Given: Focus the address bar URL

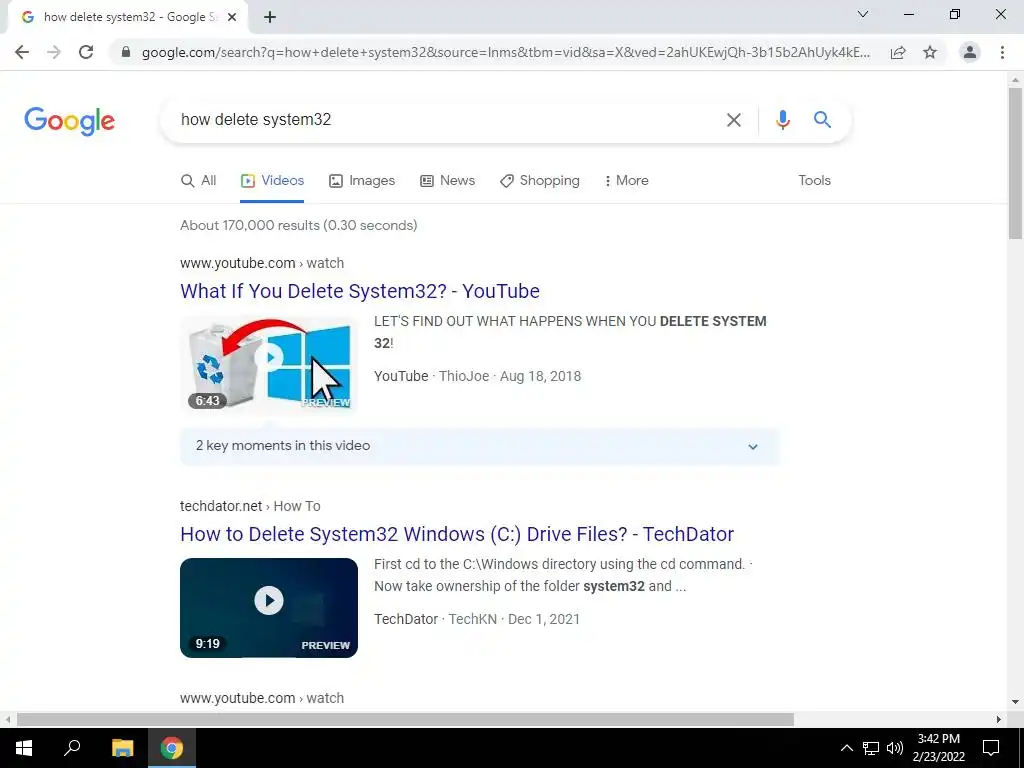Looking at the screenshot, I should [506, 52].
